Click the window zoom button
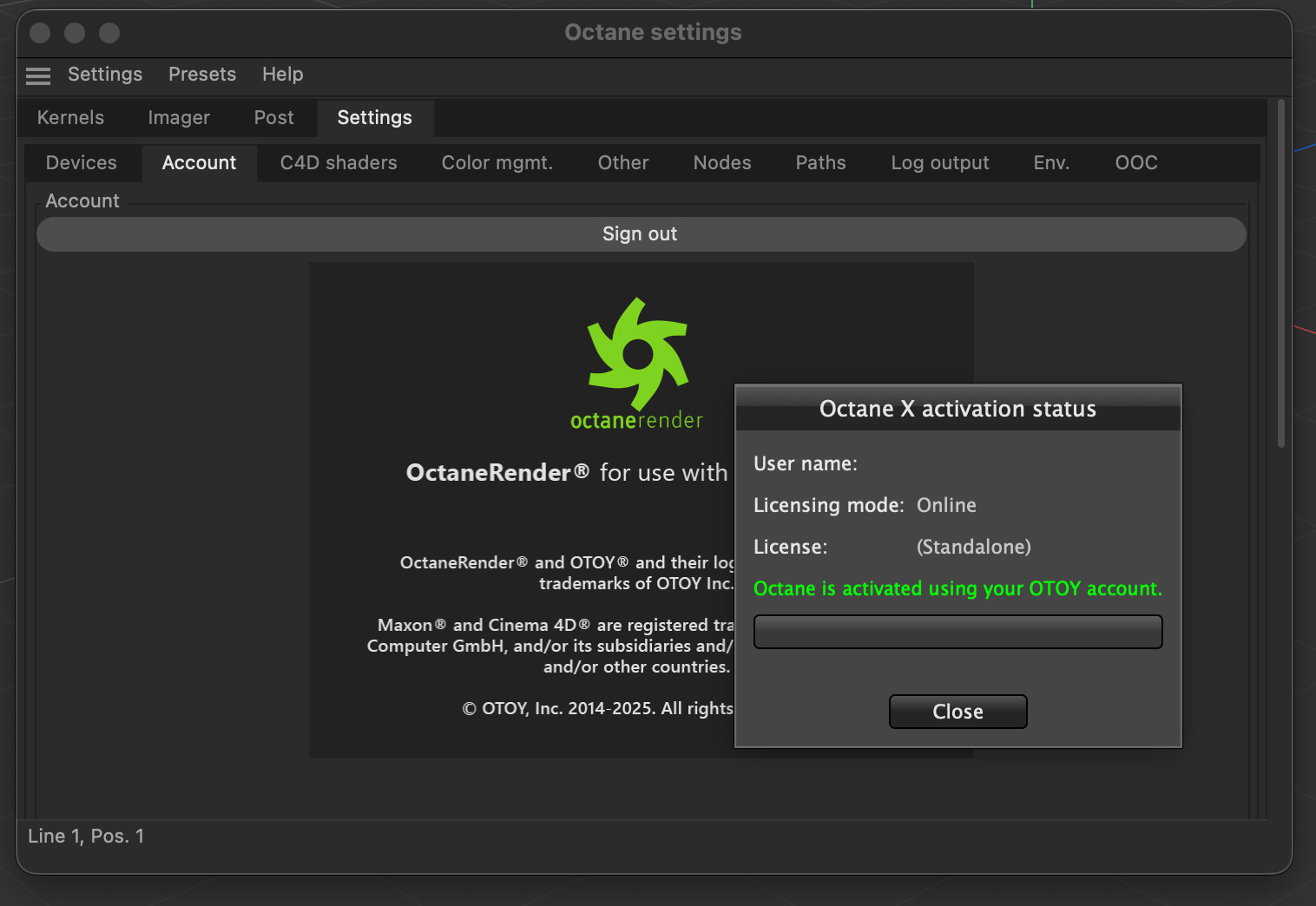 pos(109,33)
